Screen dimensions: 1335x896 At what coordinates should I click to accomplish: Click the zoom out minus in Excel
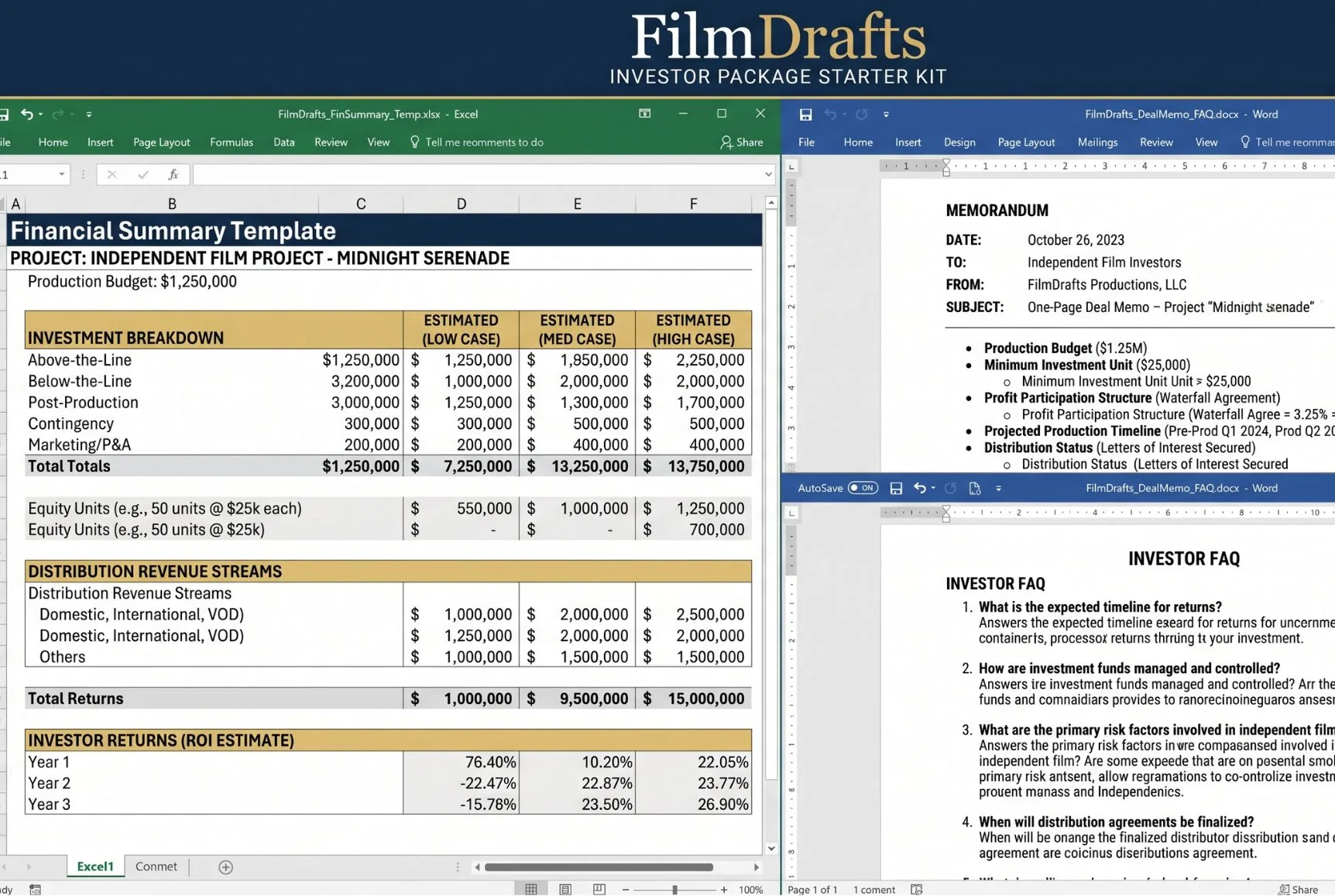(x=626, y=890)
